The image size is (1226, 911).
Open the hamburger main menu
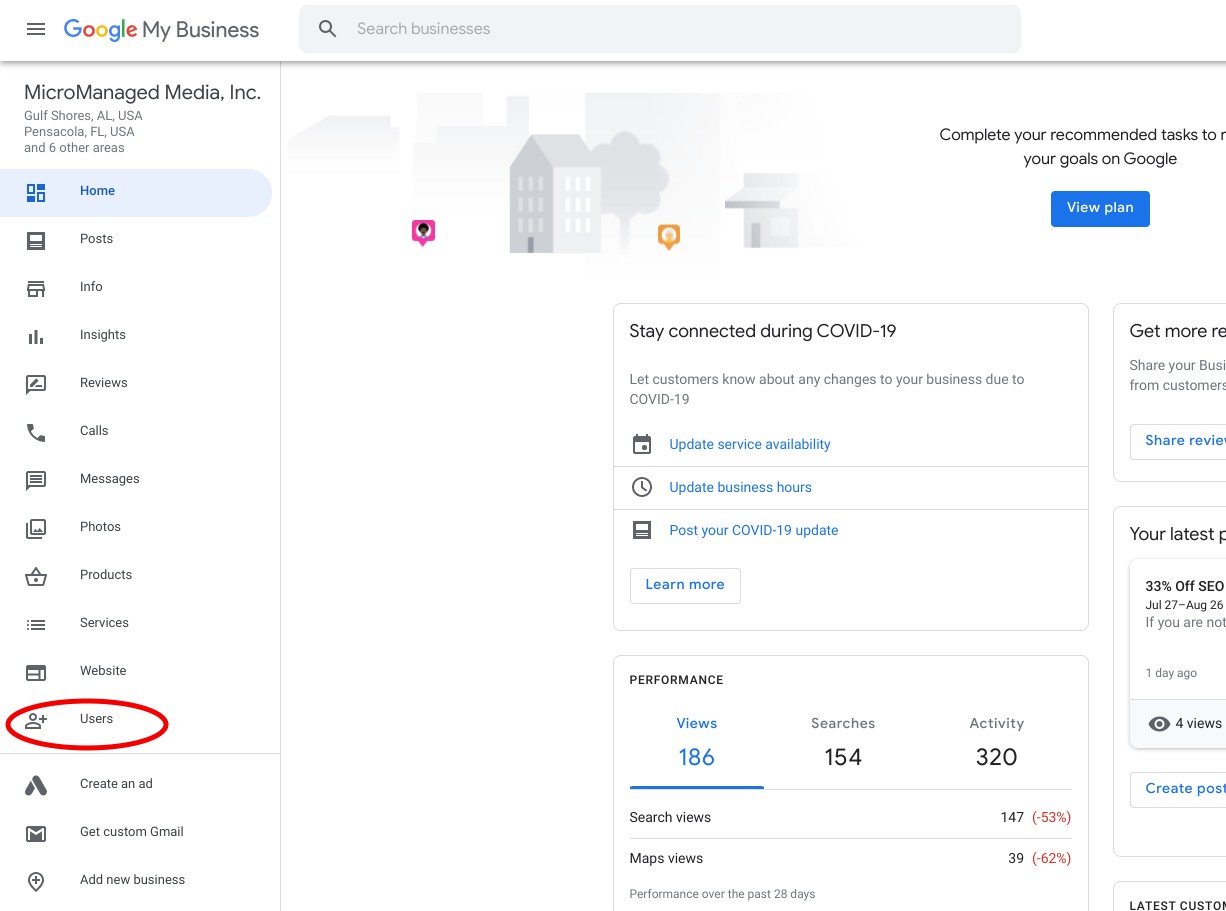click(x=36, y=29)
